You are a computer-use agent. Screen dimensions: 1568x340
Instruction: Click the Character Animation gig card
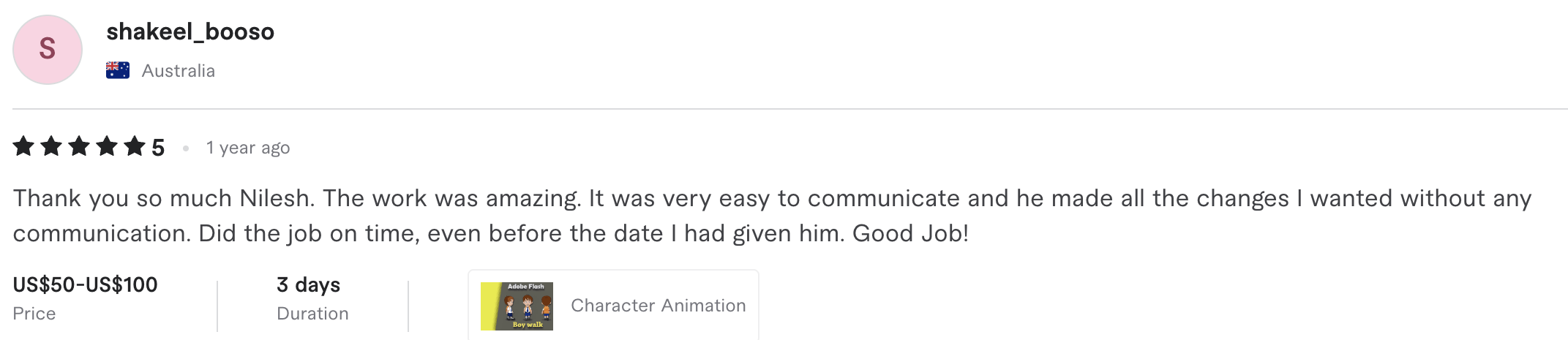tap(613, 306)
